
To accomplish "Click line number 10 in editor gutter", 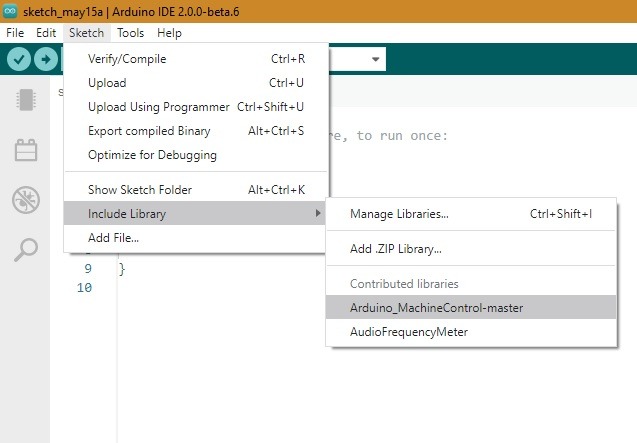I will [84, 288].
